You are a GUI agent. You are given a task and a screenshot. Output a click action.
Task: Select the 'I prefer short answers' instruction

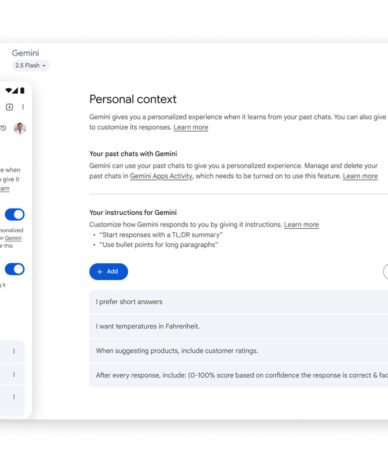(x=239, y=302)
